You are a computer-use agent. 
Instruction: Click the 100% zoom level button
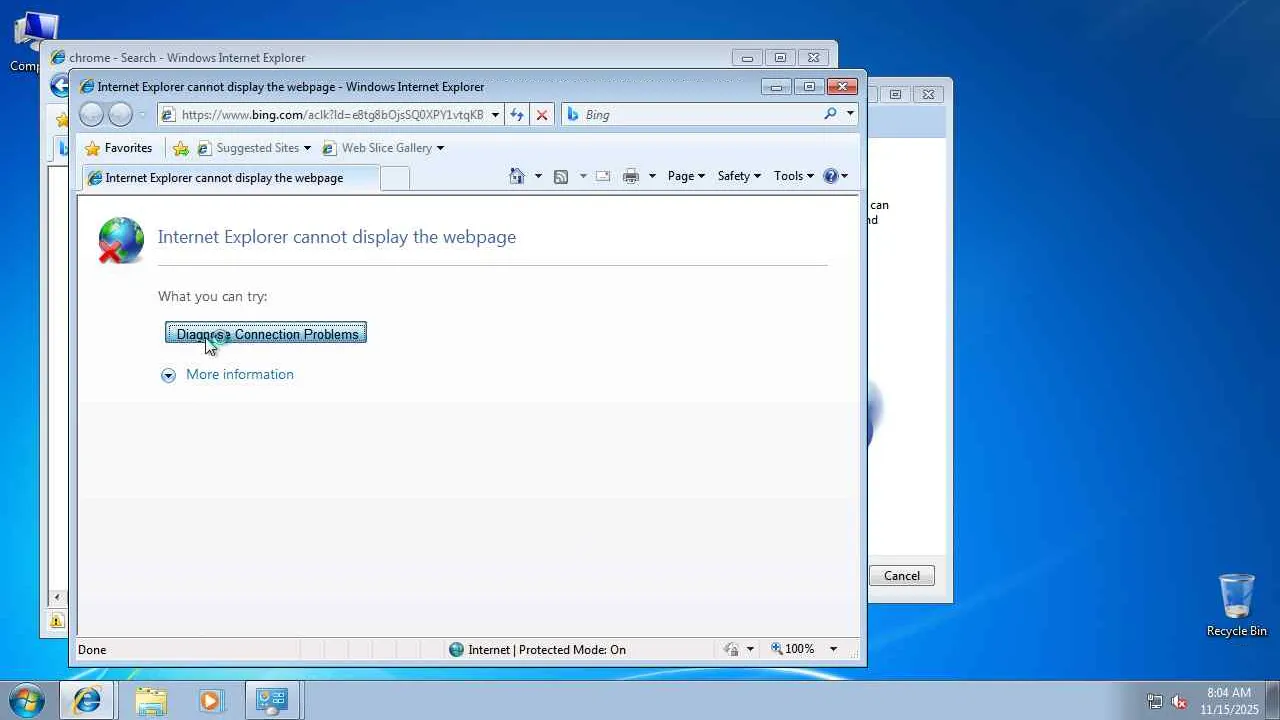point(799,649)
